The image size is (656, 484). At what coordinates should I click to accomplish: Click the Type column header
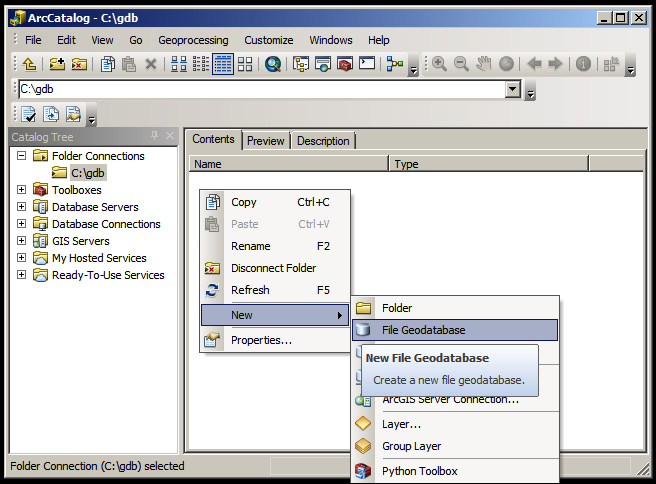coord(488,164)
